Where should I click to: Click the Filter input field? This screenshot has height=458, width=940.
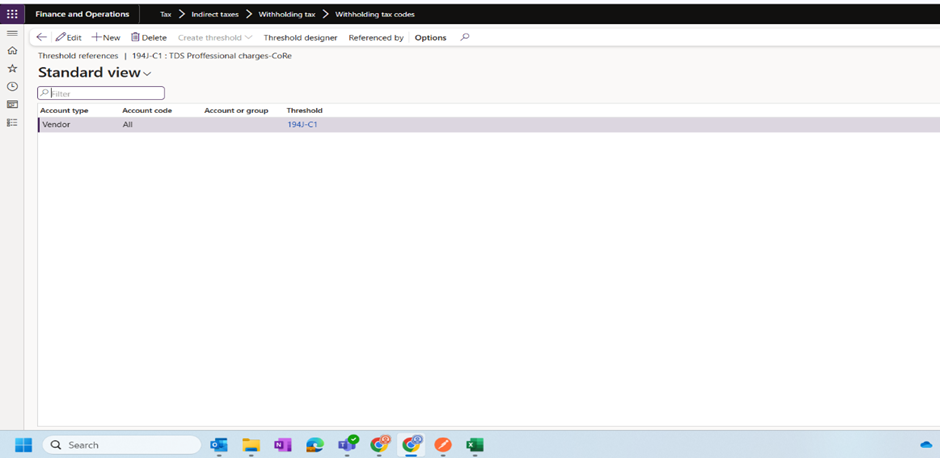(105, 93)
